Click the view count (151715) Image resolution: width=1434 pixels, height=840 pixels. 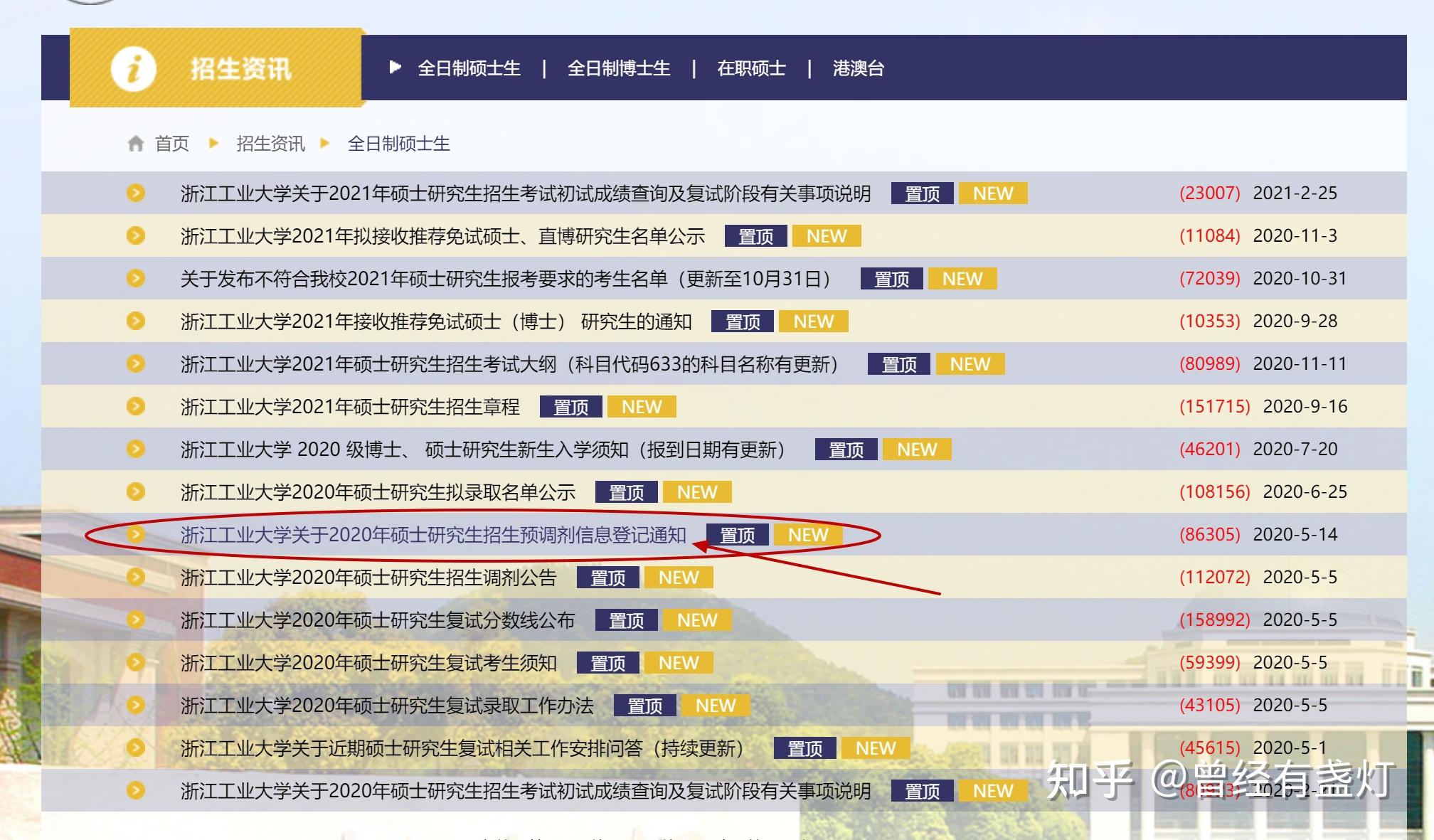(1215, 406)
